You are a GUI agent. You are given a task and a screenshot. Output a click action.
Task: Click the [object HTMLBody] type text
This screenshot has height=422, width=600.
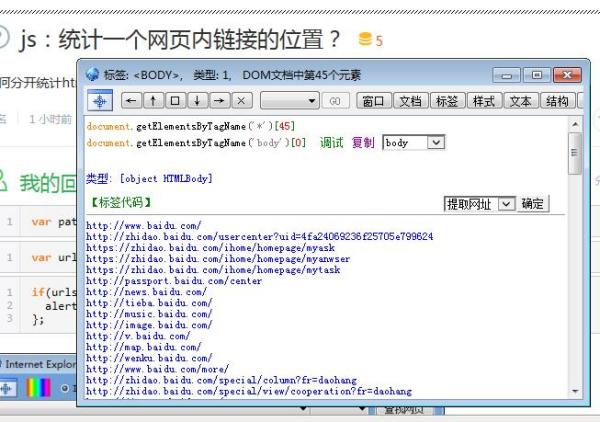[166, 179]
